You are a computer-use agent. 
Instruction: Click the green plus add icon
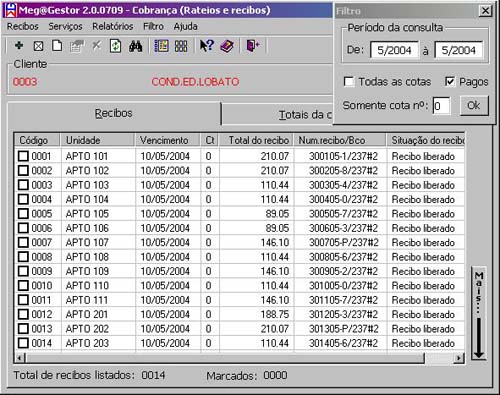click(x=19, y=45)
